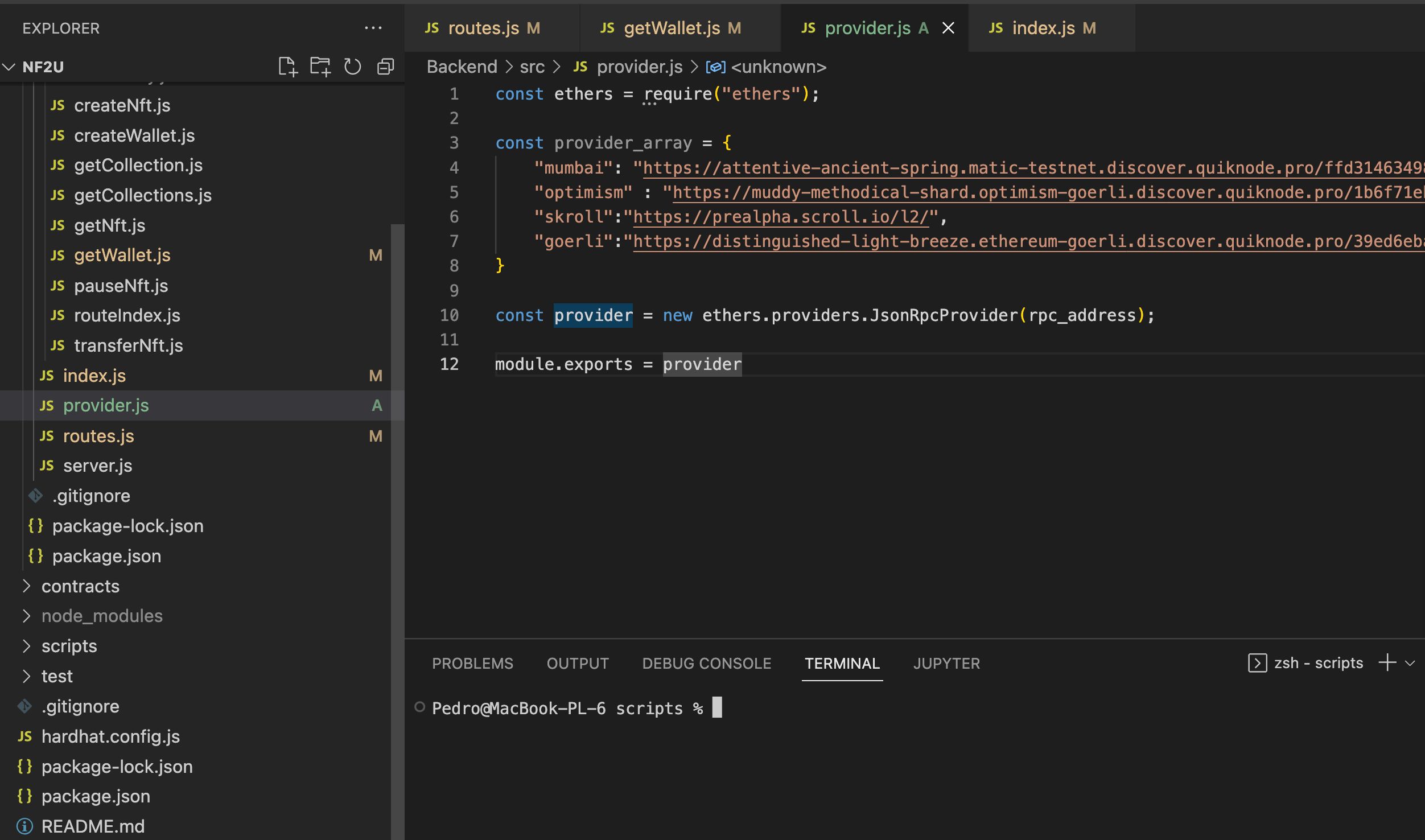Close the provider.js editor tab
1425x840 pixels.
pos(948,28)
